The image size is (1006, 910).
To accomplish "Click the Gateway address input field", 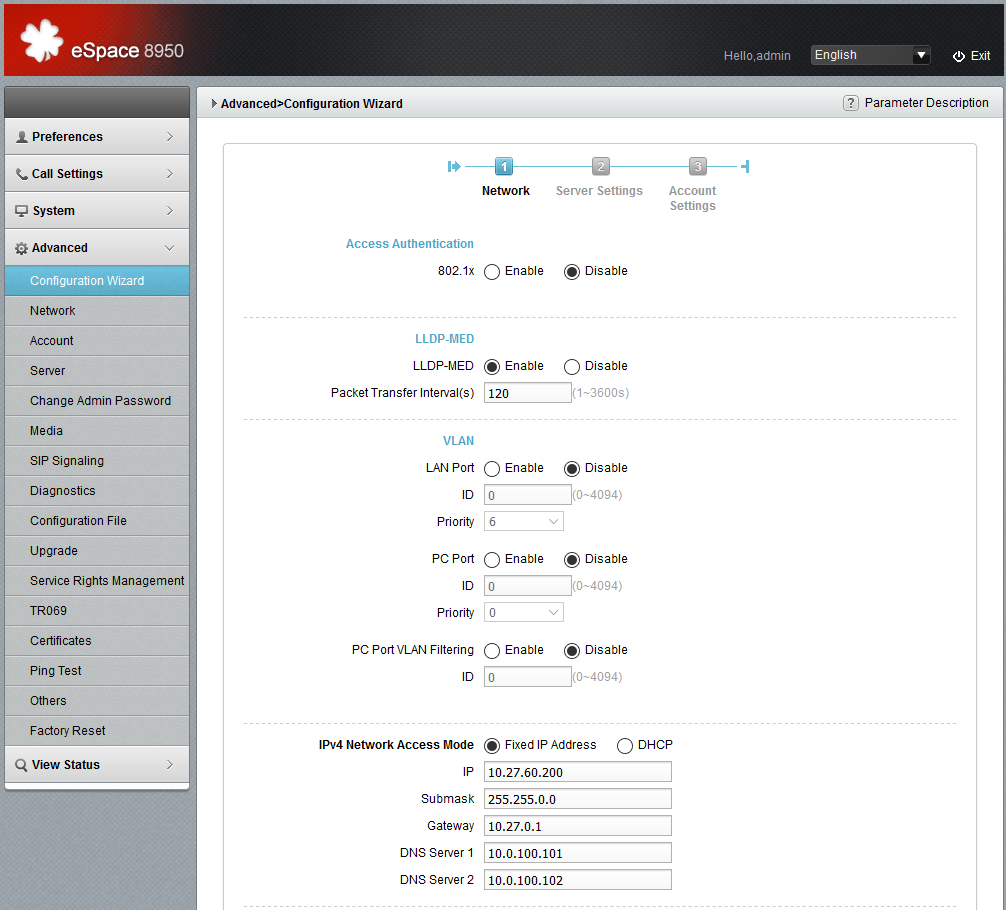I will 578,826.
